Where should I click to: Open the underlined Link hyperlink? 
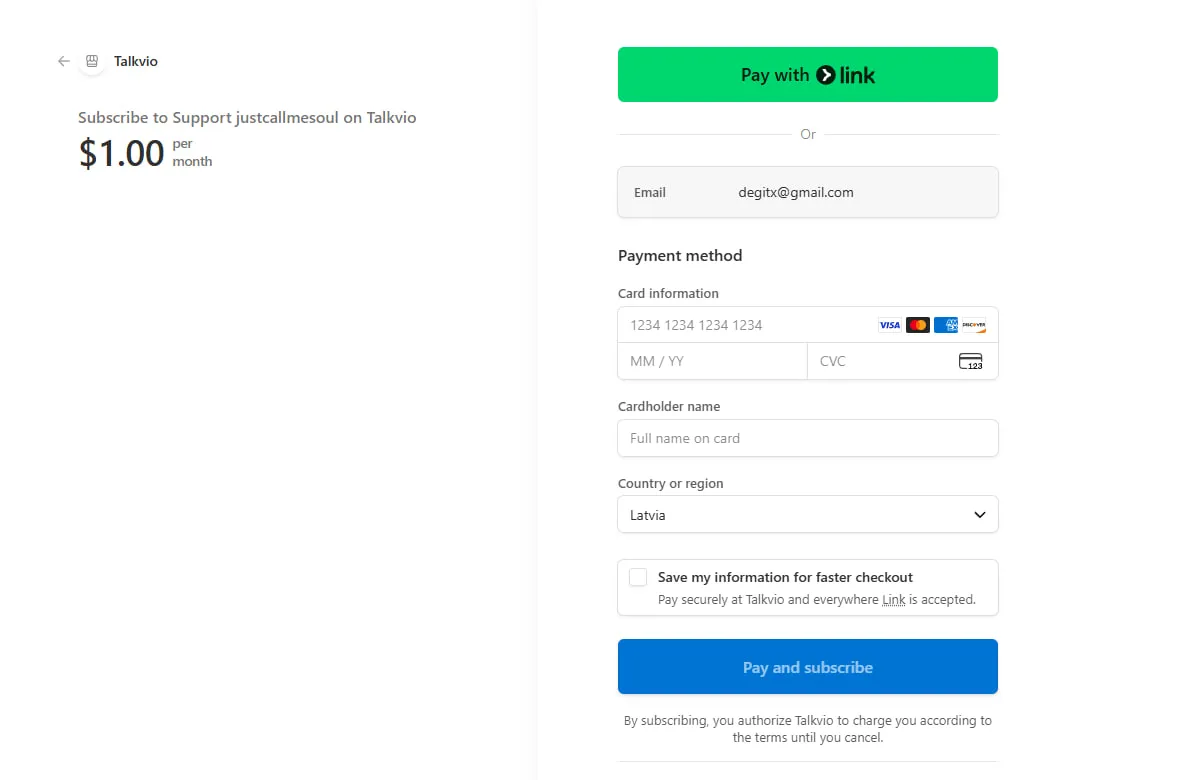[x=893, y=600]
